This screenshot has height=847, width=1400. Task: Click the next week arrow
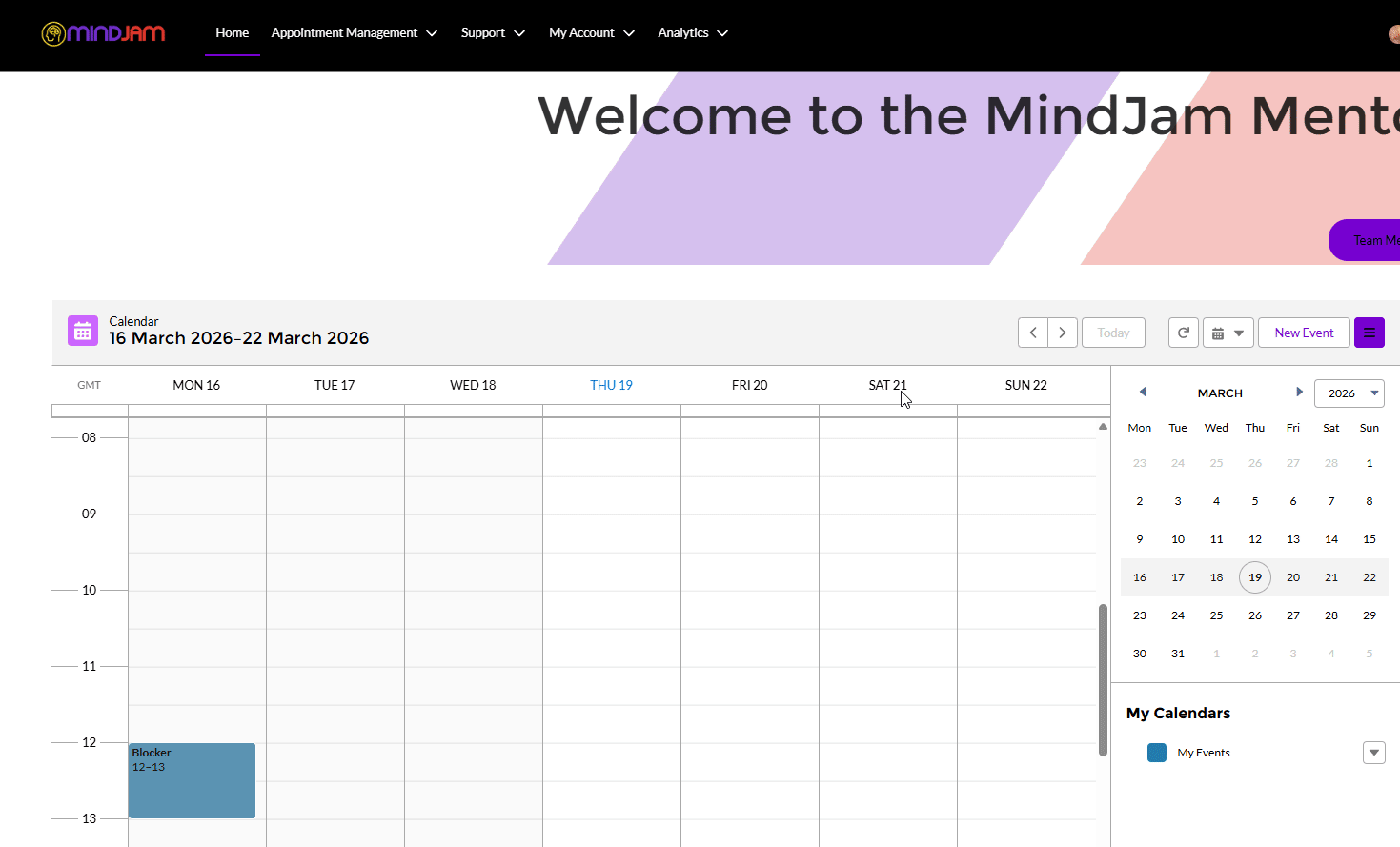(1063, 332)
